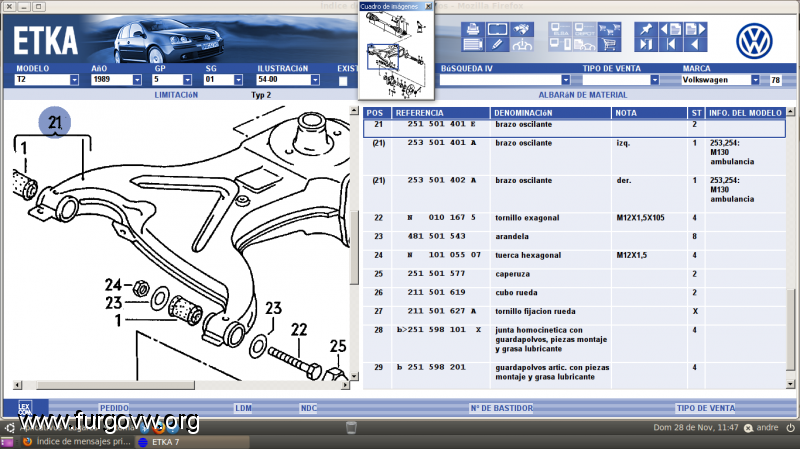Click the LEXCOM logo icon
Screen dimensions: 800x449
coord(25,408)
